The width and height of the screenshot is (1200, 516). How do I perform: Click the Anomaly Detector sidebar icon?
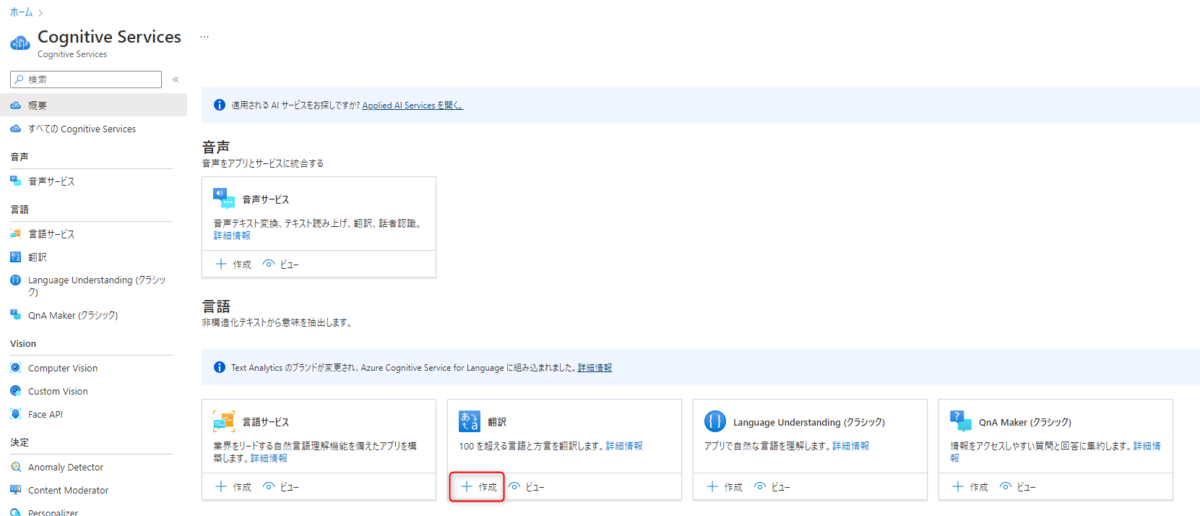tap(15, 467)
